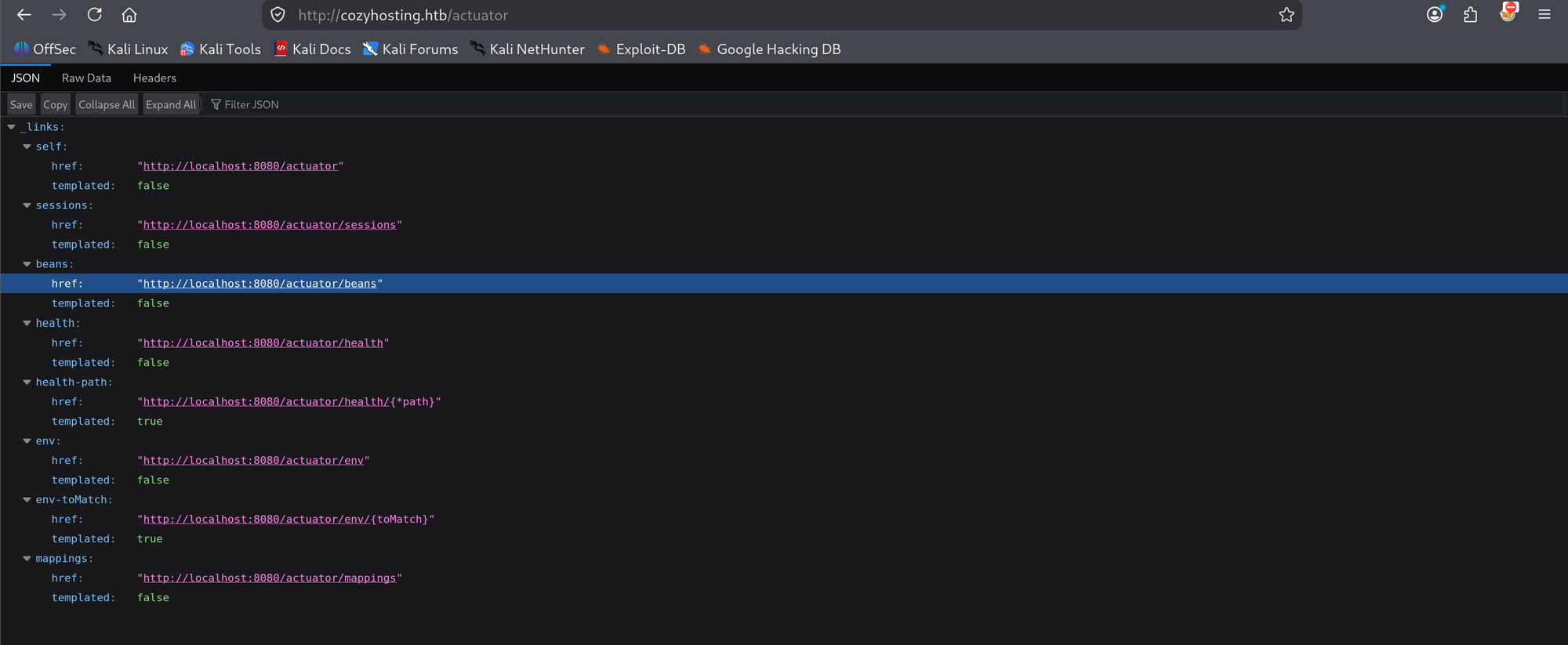Bookmark this page with the star icon

tap(1287, 15)
